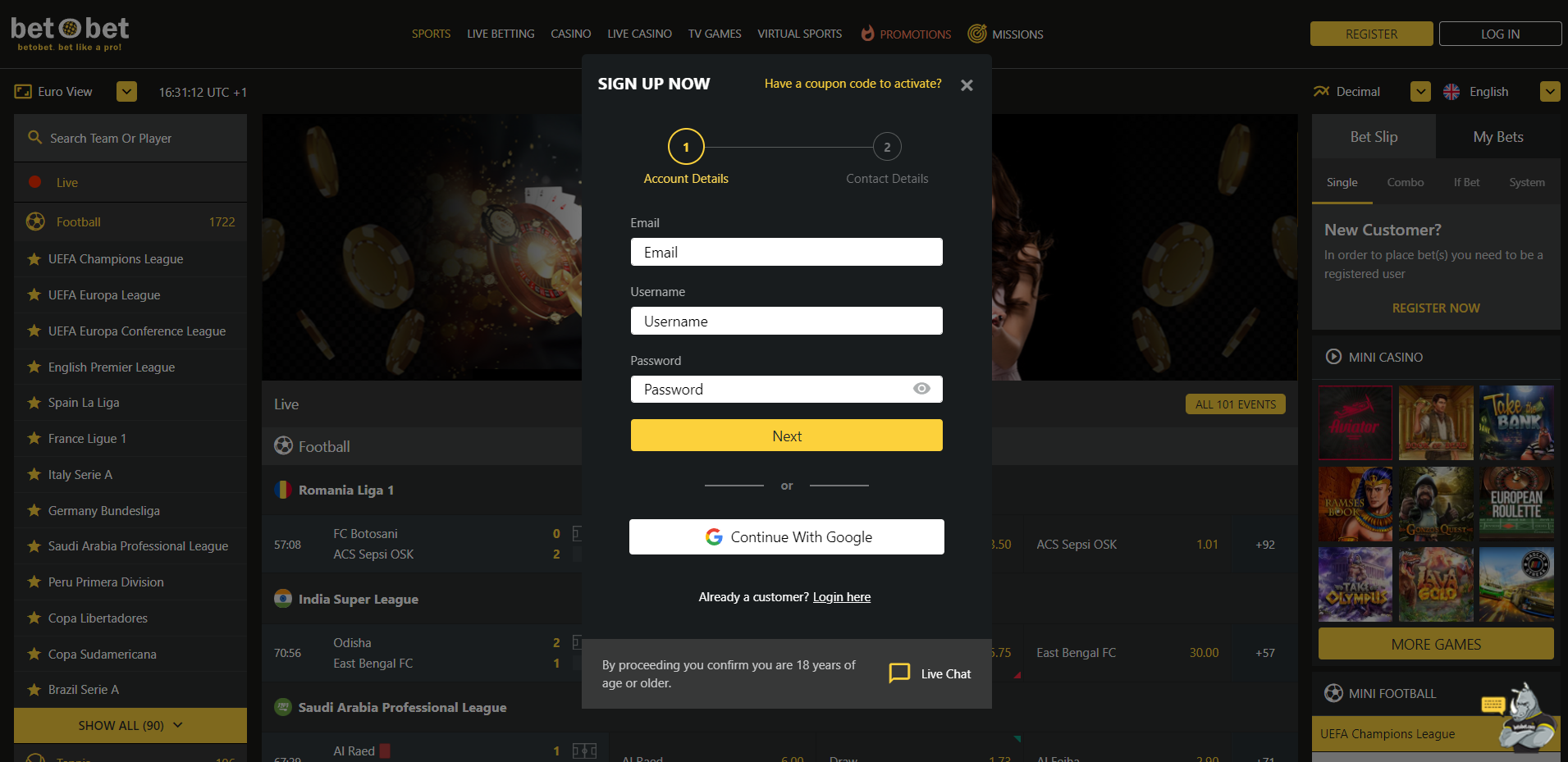Expand the Decimal odds format dropdown
1568x762 pixels.
point(1420,91)
